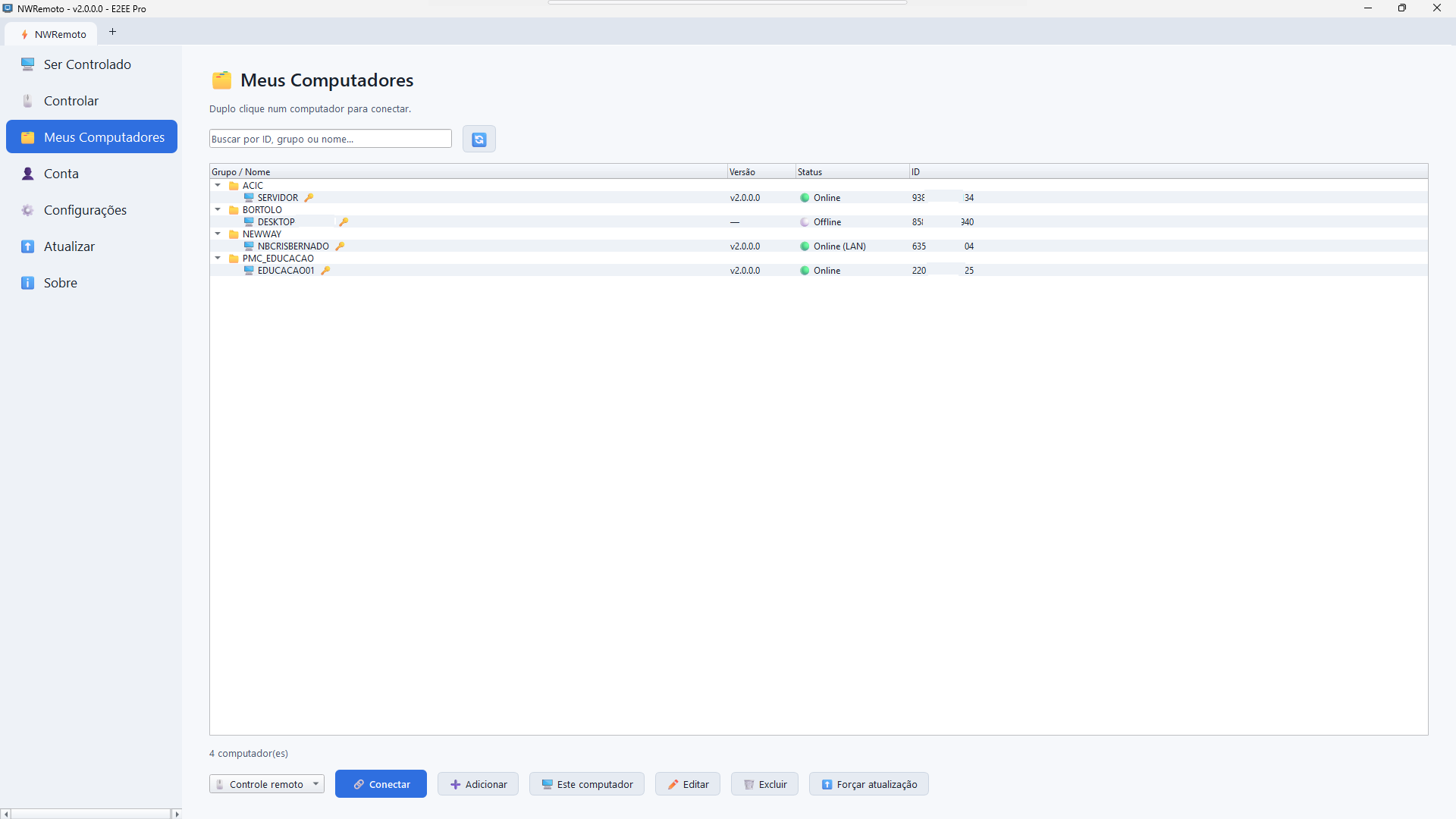The width and height of the screenshot is (1456, 819).
Task: Open the Conta section
Action: 91,174
